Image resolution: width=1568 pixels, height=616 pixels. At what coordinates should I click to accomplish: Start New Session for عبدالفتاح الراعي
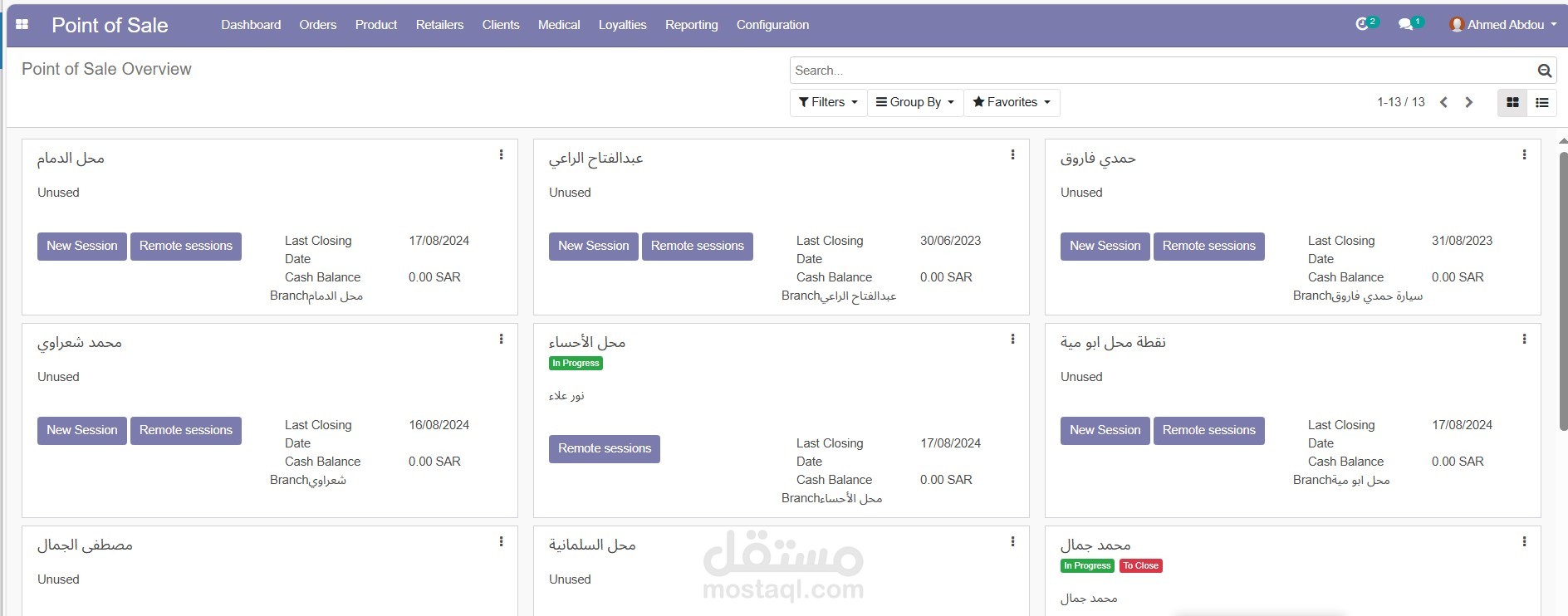tap(594, 246)
